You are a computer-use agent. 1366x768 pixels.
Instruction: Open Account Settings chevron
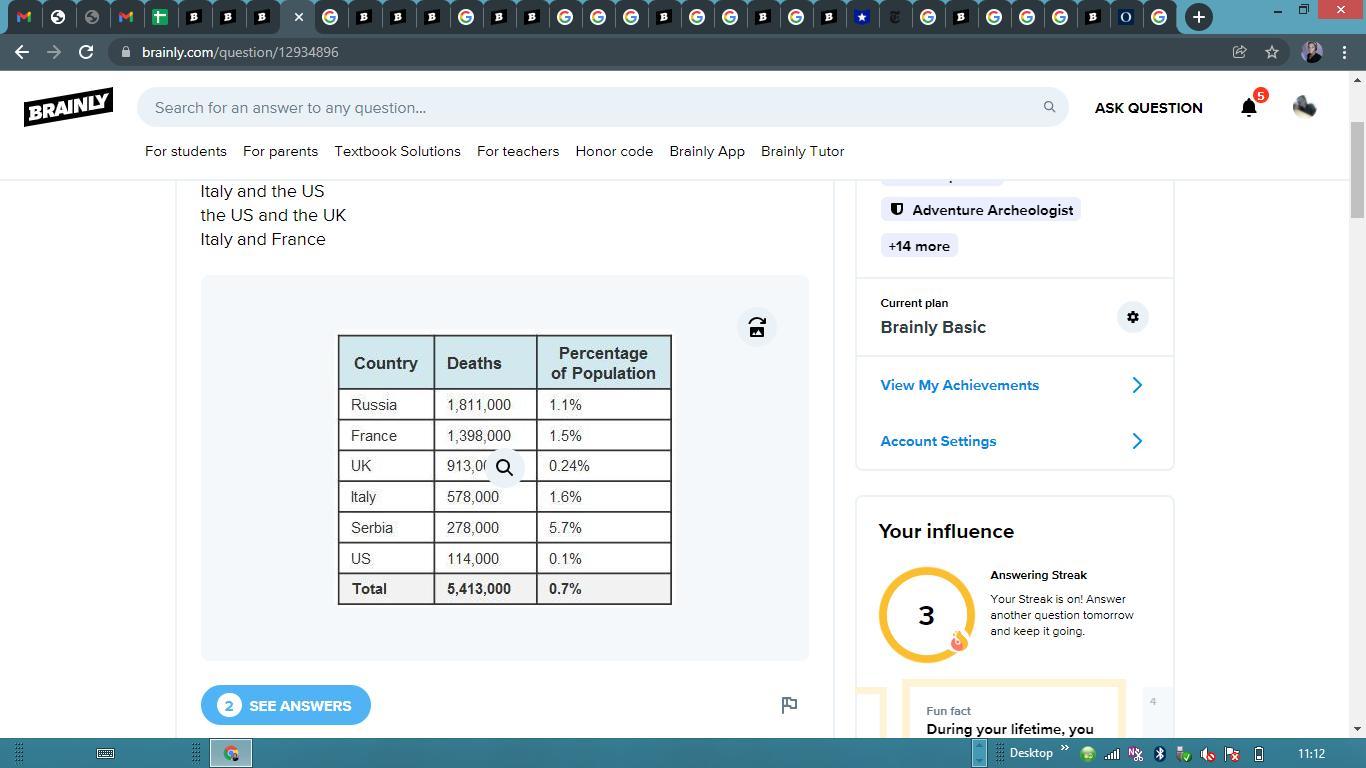[1136, 441]
